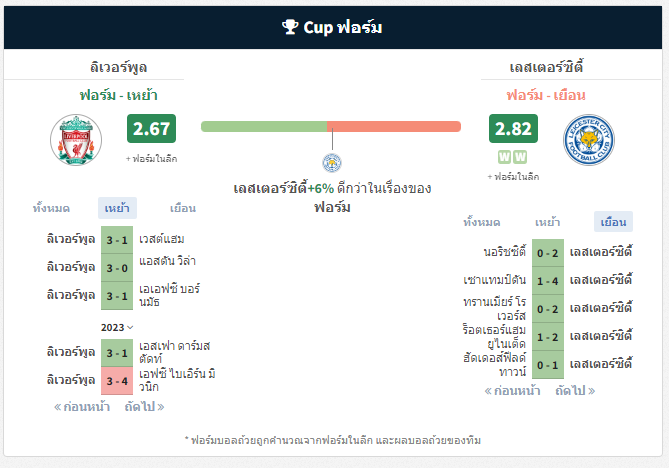Click the Liverpool club crest logo
The height and width of the screenshot is (468, 669).
(76, 140)
